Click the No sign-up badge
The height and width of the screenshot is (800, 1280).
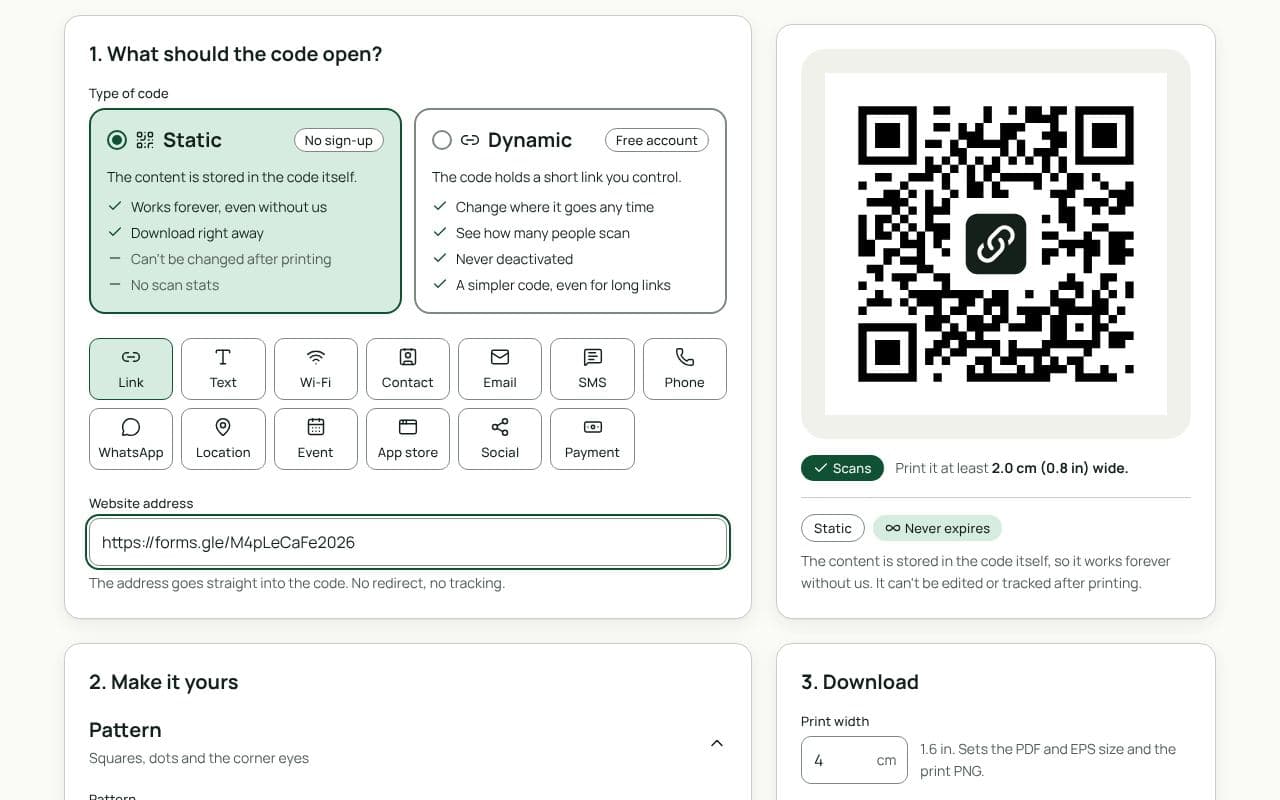pyautogui.click(x=339, y=140)
